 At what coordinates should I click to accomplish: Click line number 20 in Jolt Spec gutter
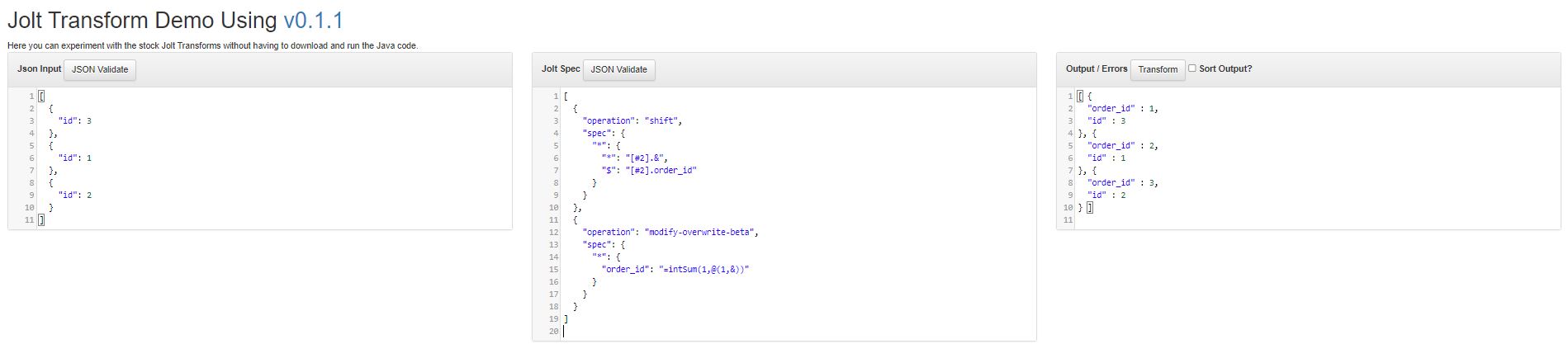[554, 331]
